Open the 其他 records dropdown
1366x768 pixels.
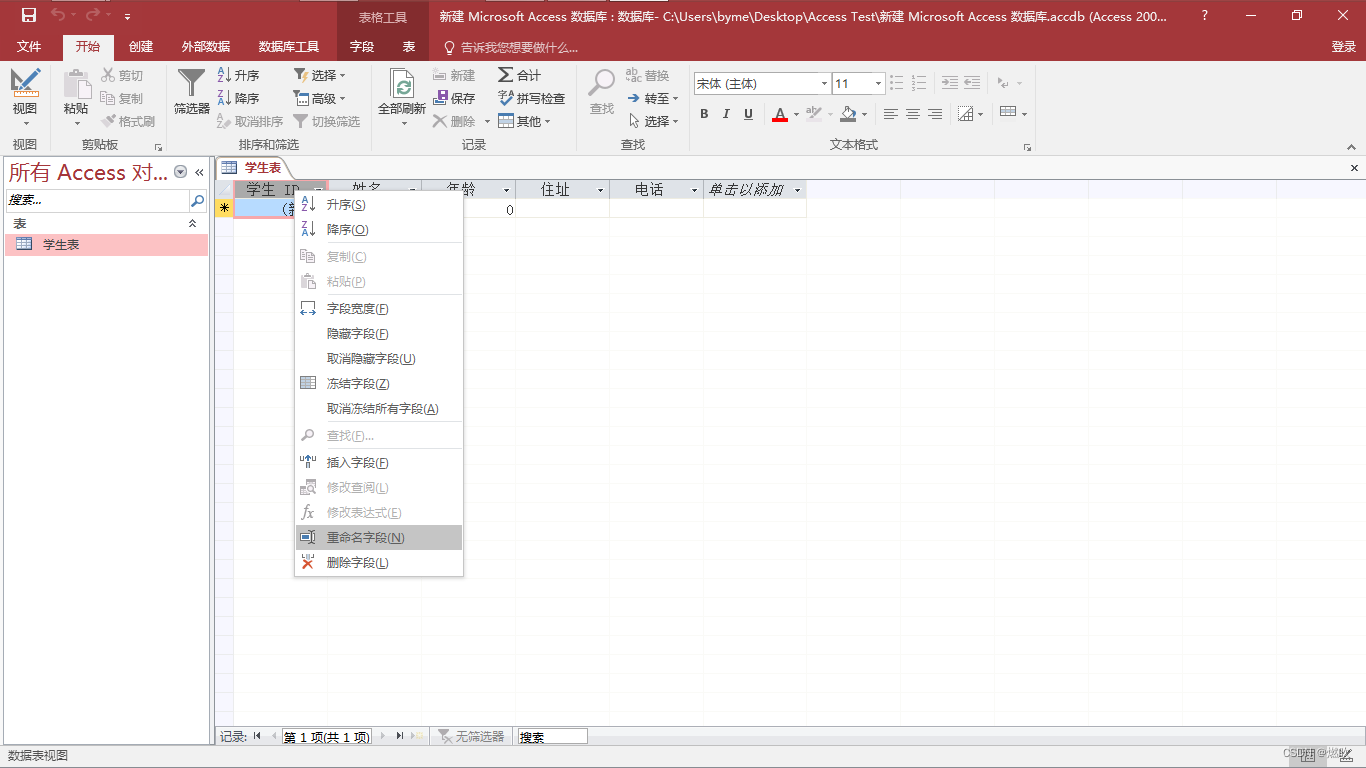(x=525, y=121)
